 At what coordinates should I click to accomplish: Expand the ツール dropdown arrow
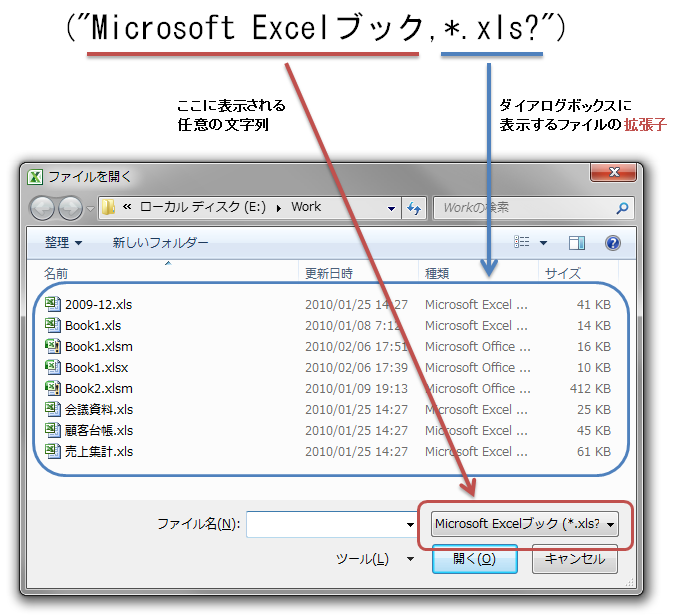click(x=410, y=559)
